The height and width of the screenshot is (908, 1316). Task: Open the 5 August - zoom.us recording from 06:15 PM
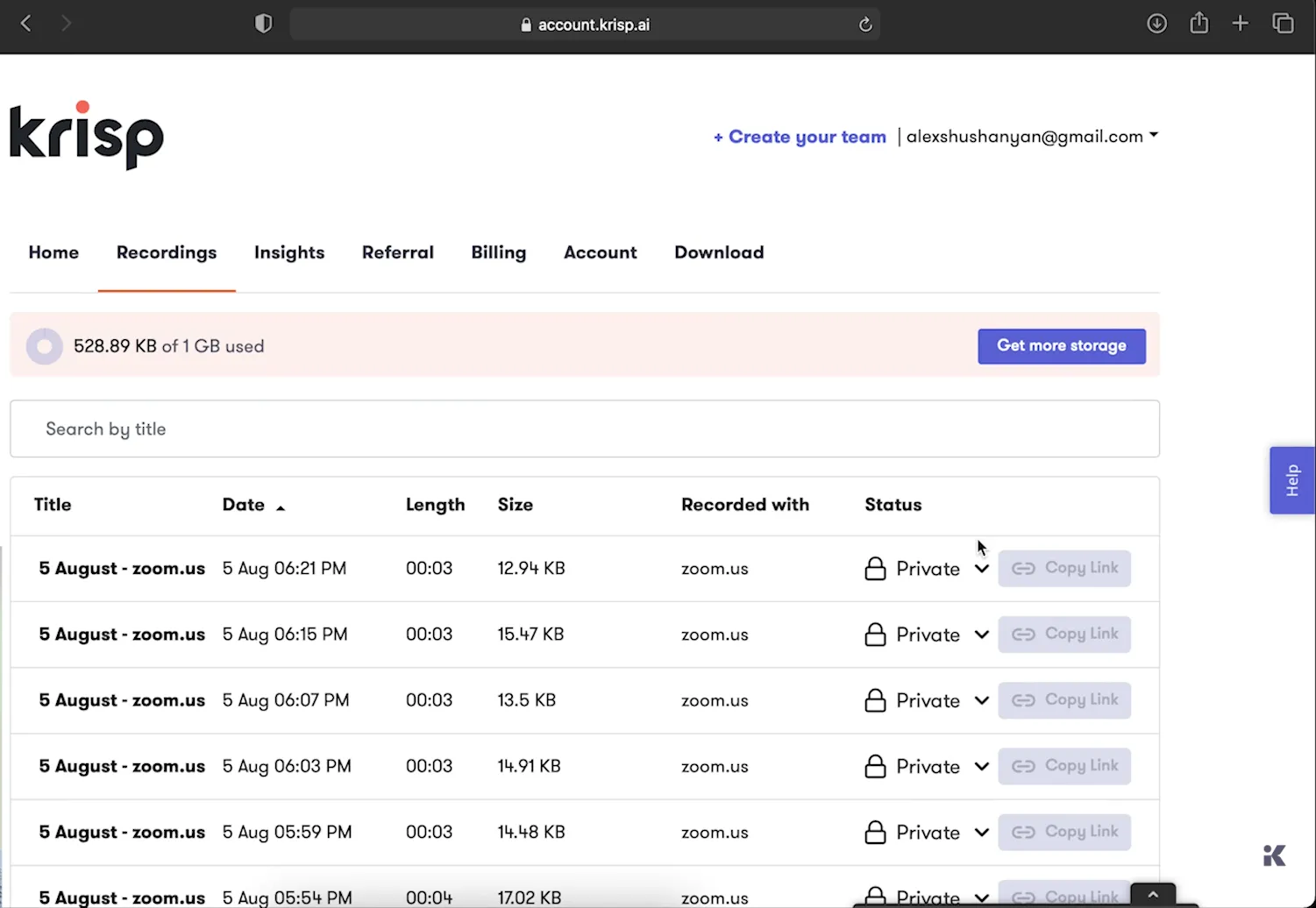pyautogui.click(x=122, y=635)
